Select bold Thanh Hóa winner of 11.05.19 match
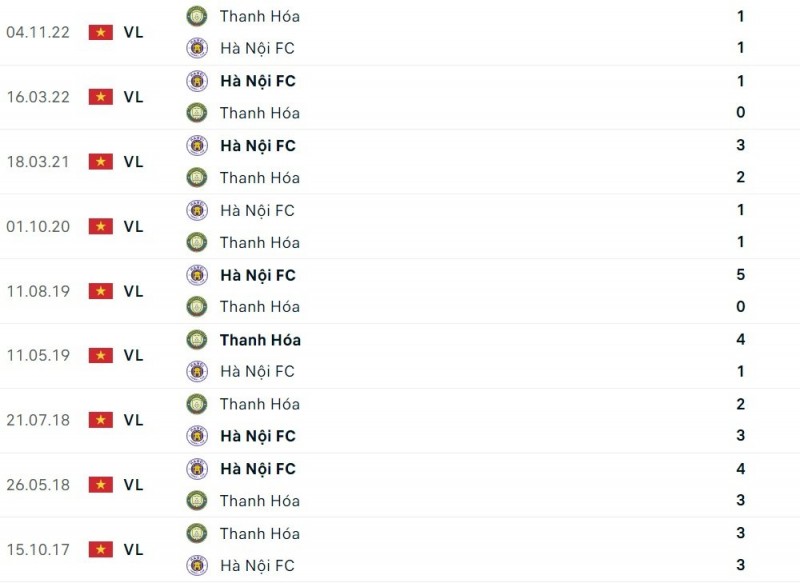 (260, 340)
